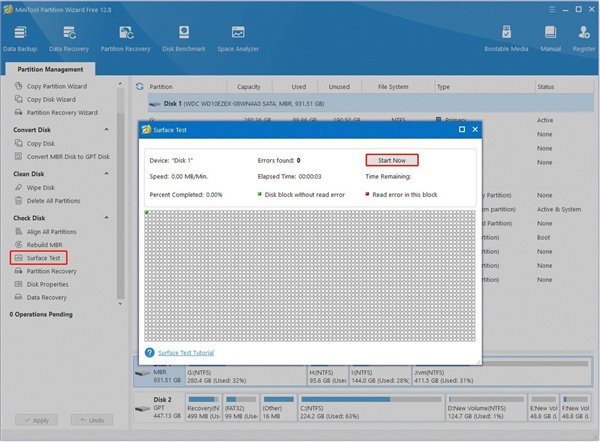The height and width of the screenshot is (442, 600).
Task: Switch to Partition Management tab
Action: (50, 69)
